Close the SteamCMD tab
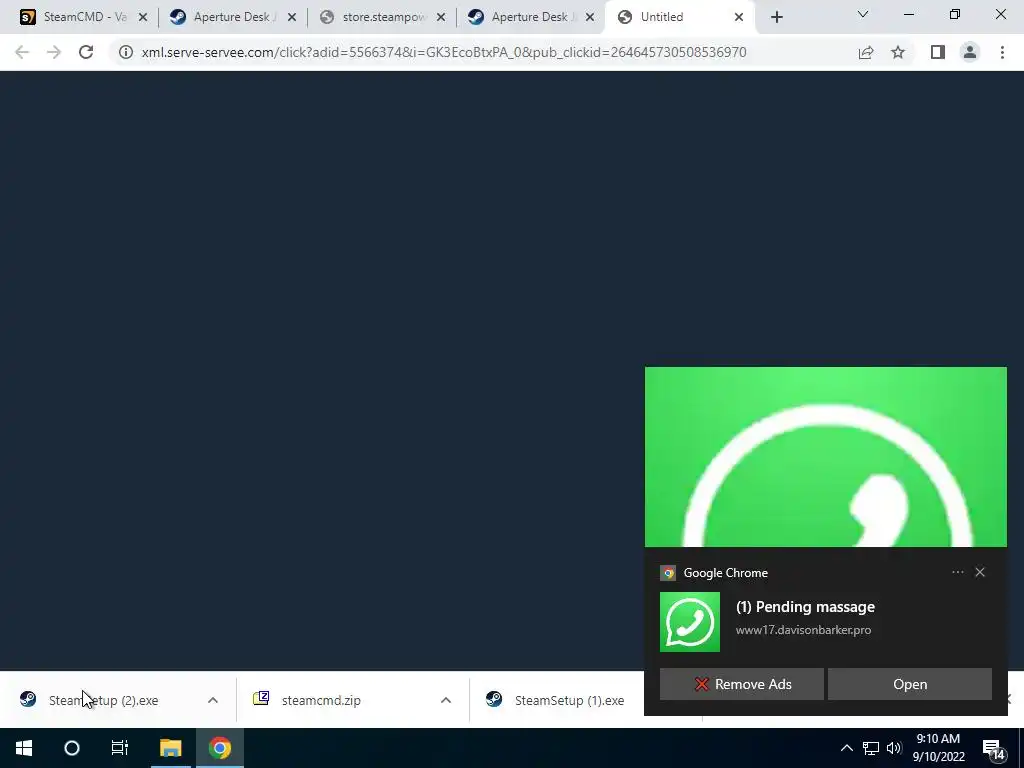The width and height of the screenshot is (1024, 768). pos(143,18)
